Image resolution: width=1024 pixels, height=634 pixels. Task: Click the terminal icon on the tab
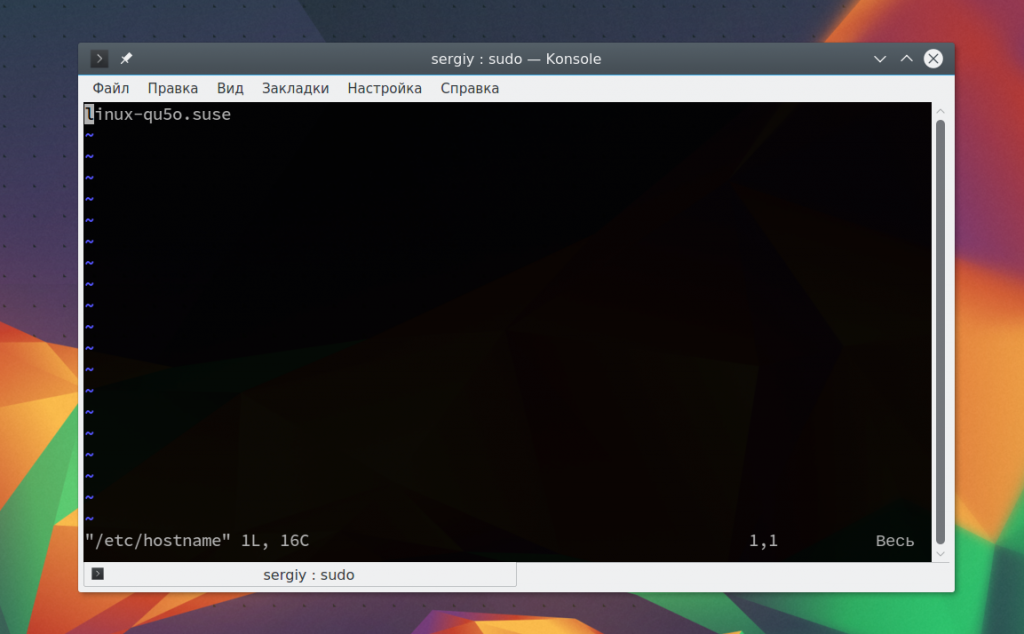[x=97, y=574]
